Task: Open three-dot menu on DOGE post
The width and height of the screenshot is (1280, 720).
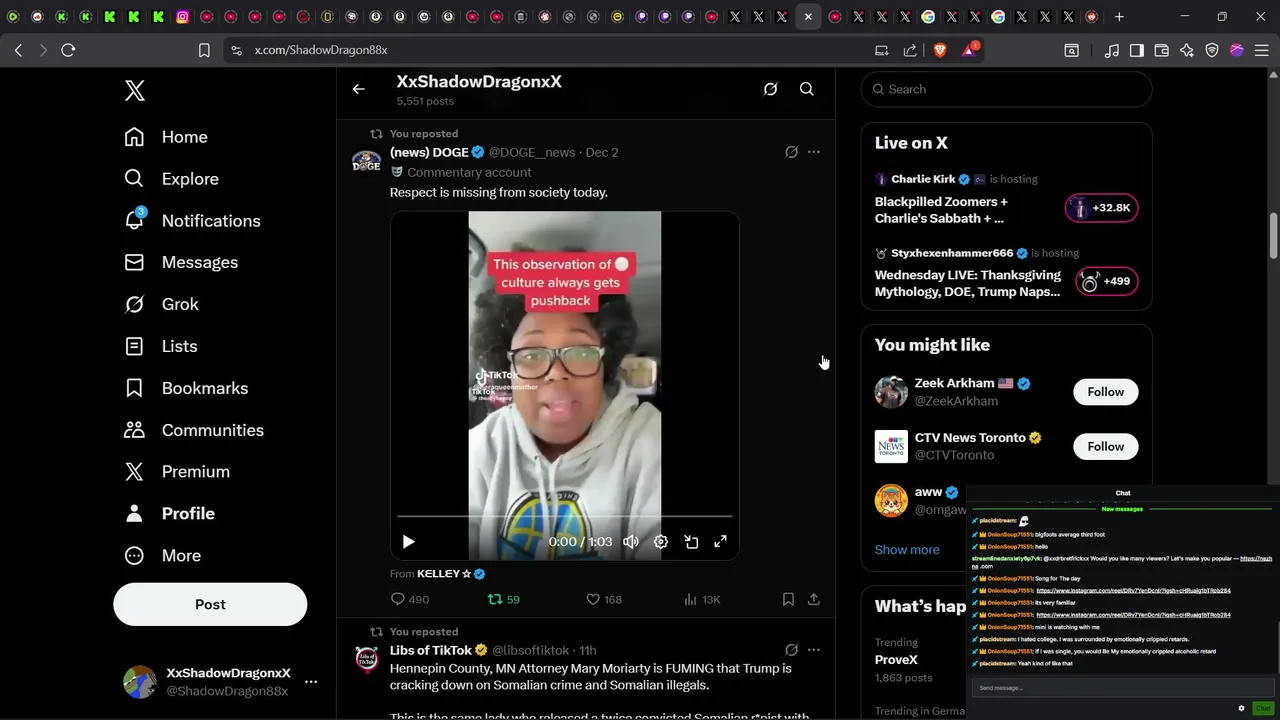Action: coord(814,152)
